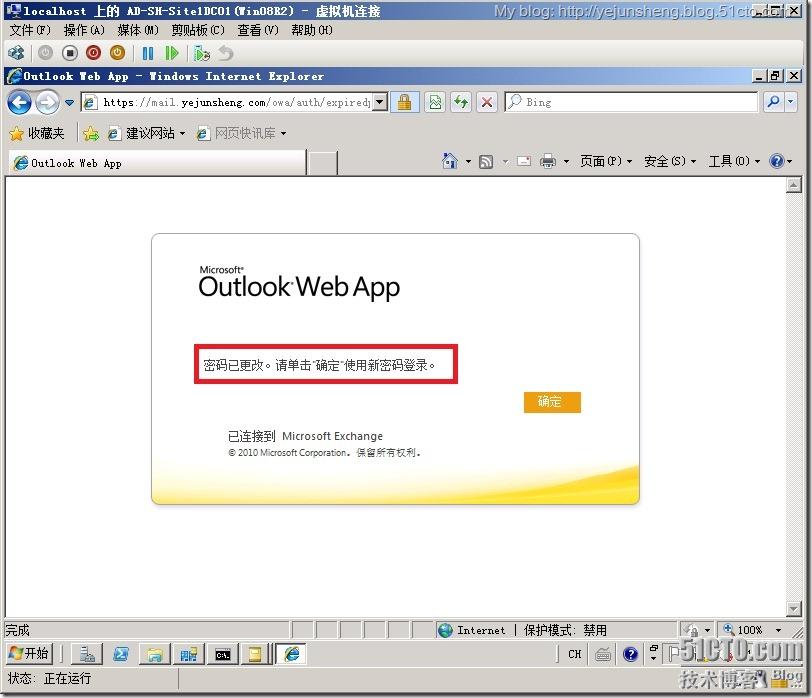The height and width of the screenshot is (698, 812).
Task: Open the command prompt taskbar icon
Action: (x=223, y=655)
